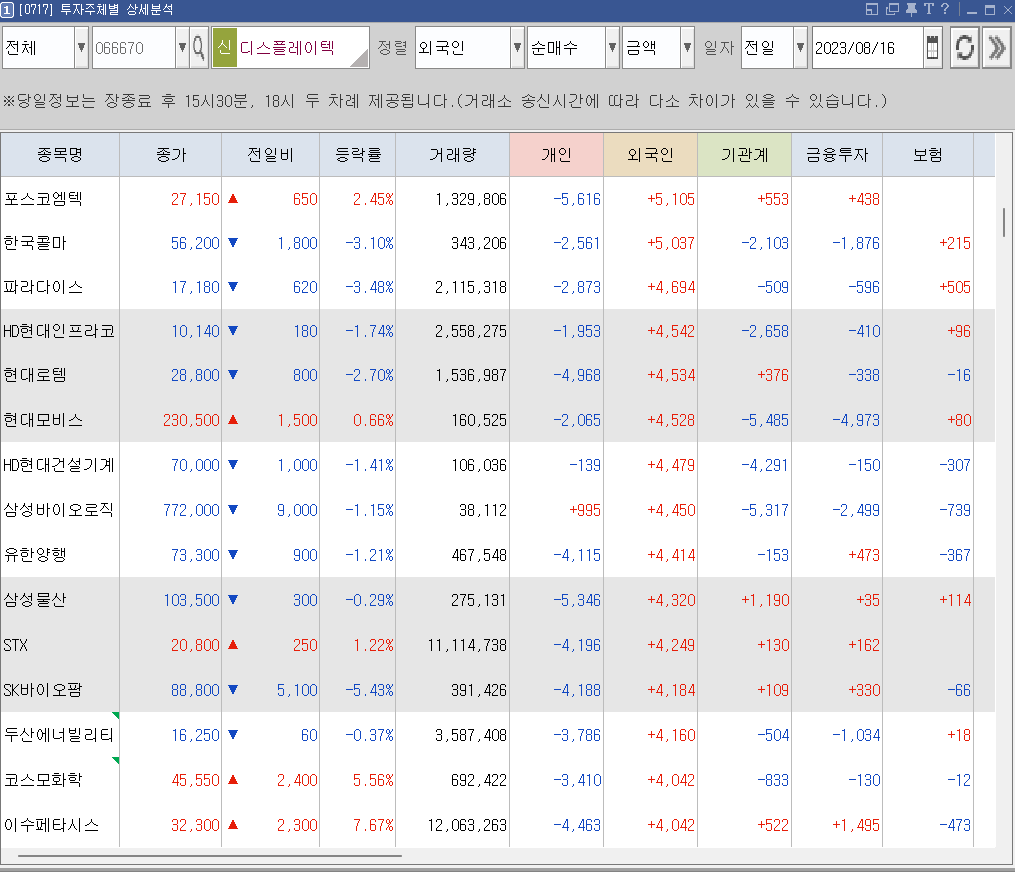Open the 순매수 dropdown

click(612, 47)
